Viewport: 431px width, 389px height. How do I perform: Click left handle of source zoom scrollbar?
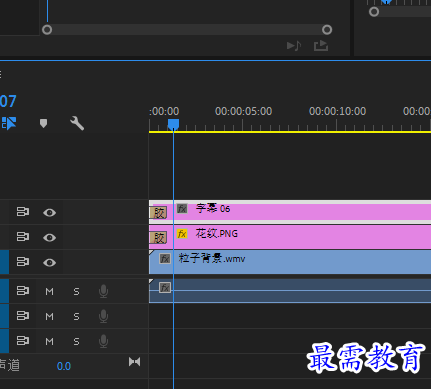(x=47, y=30)
